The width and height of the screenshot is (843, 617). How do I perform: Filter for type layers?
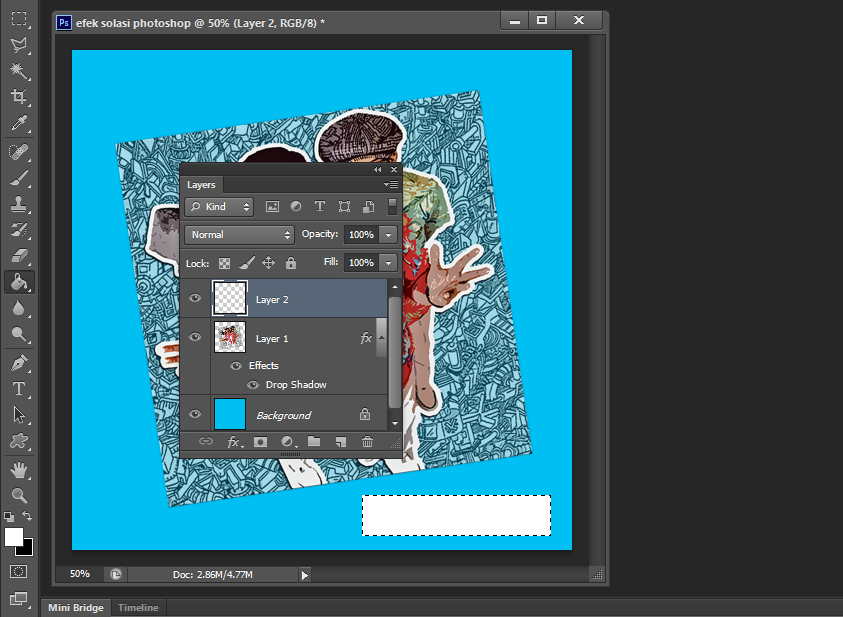pos(320,206)
